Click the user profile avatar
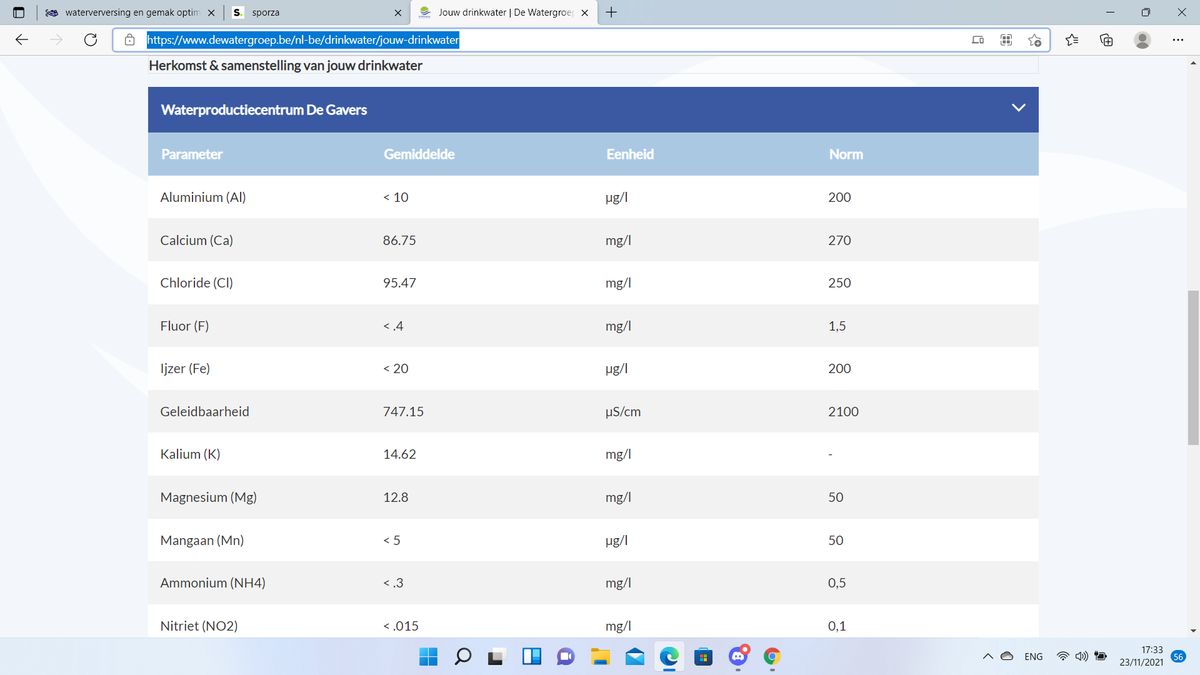 click(x=1141, y=41)
